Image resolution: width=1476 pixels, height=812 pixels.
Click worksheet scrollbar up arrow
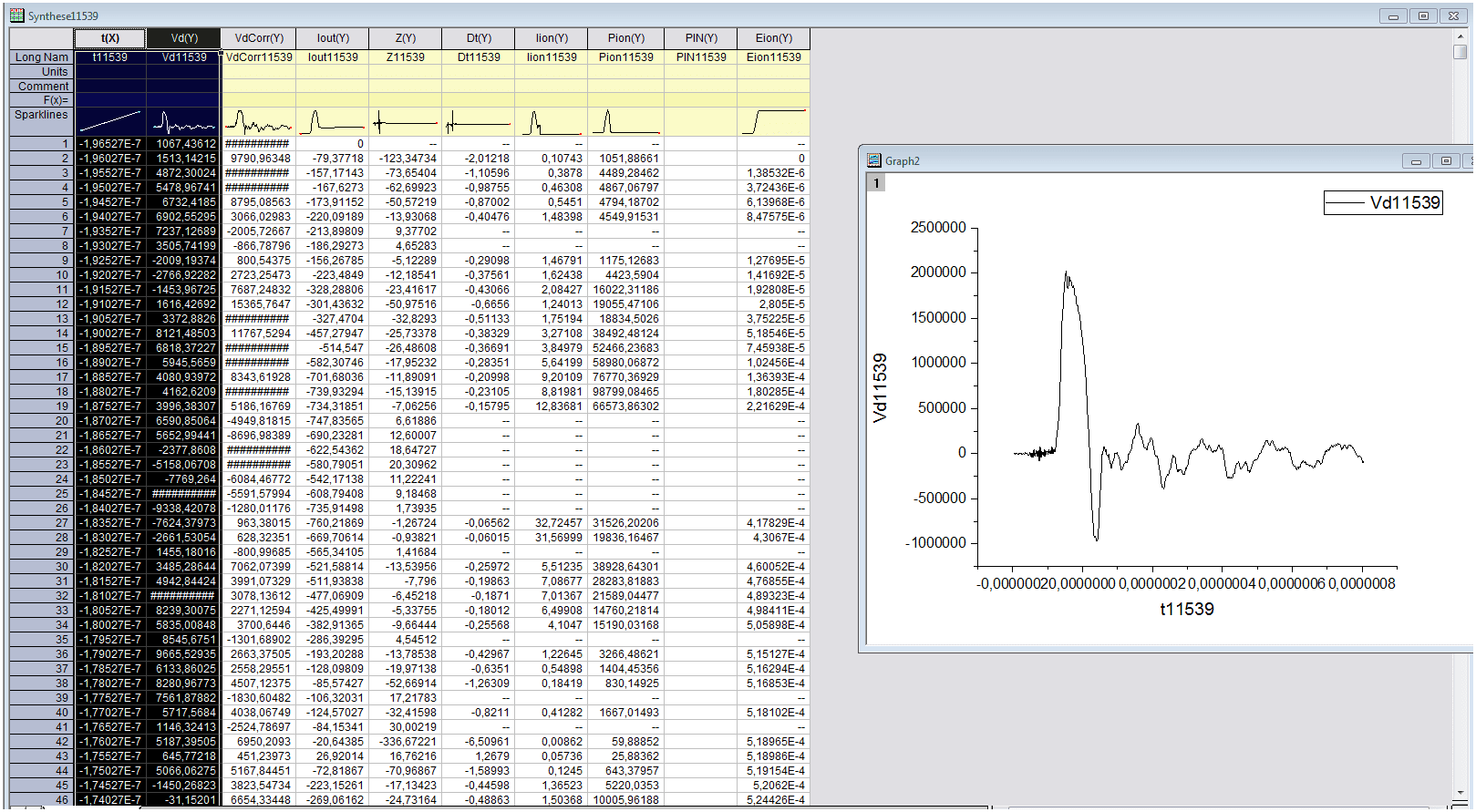(x=1460, y=35)
